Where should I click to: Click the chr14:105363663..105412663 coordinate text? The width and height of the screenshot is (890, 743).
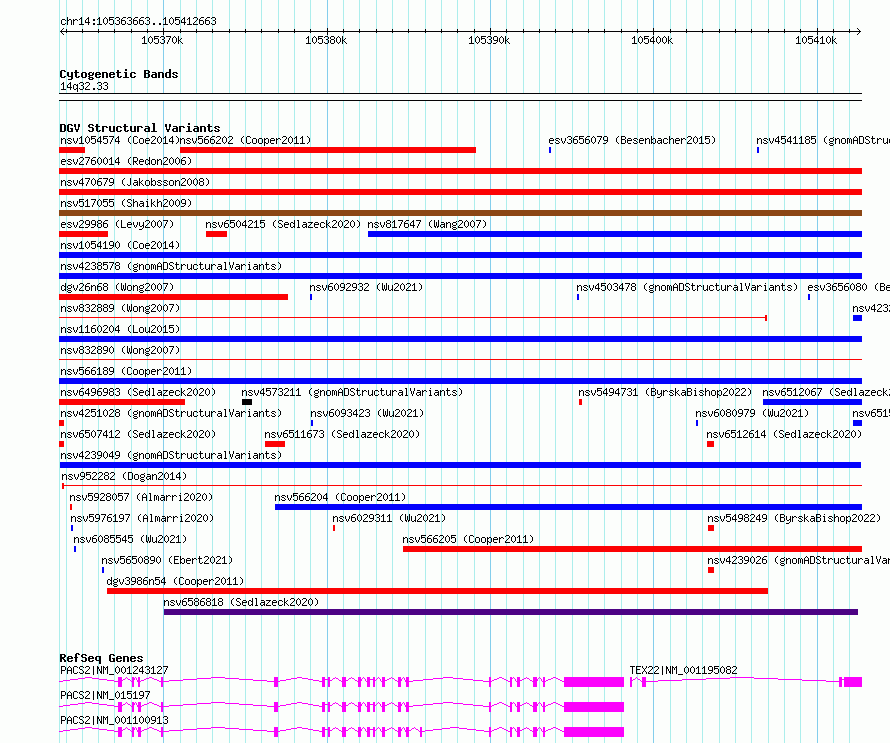coord(138,22)
